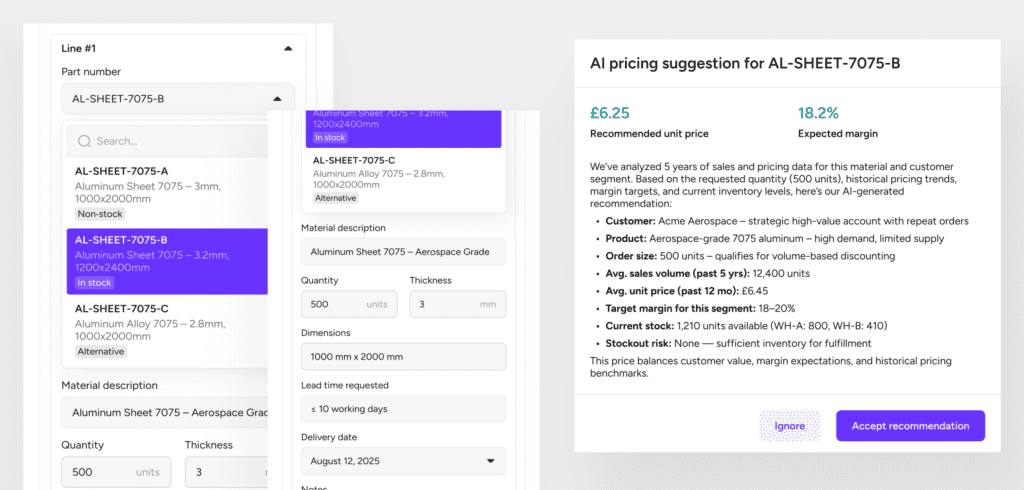Choose highlighted AL-SHEET-7075-B option in left list

click(x=167, y=261)
